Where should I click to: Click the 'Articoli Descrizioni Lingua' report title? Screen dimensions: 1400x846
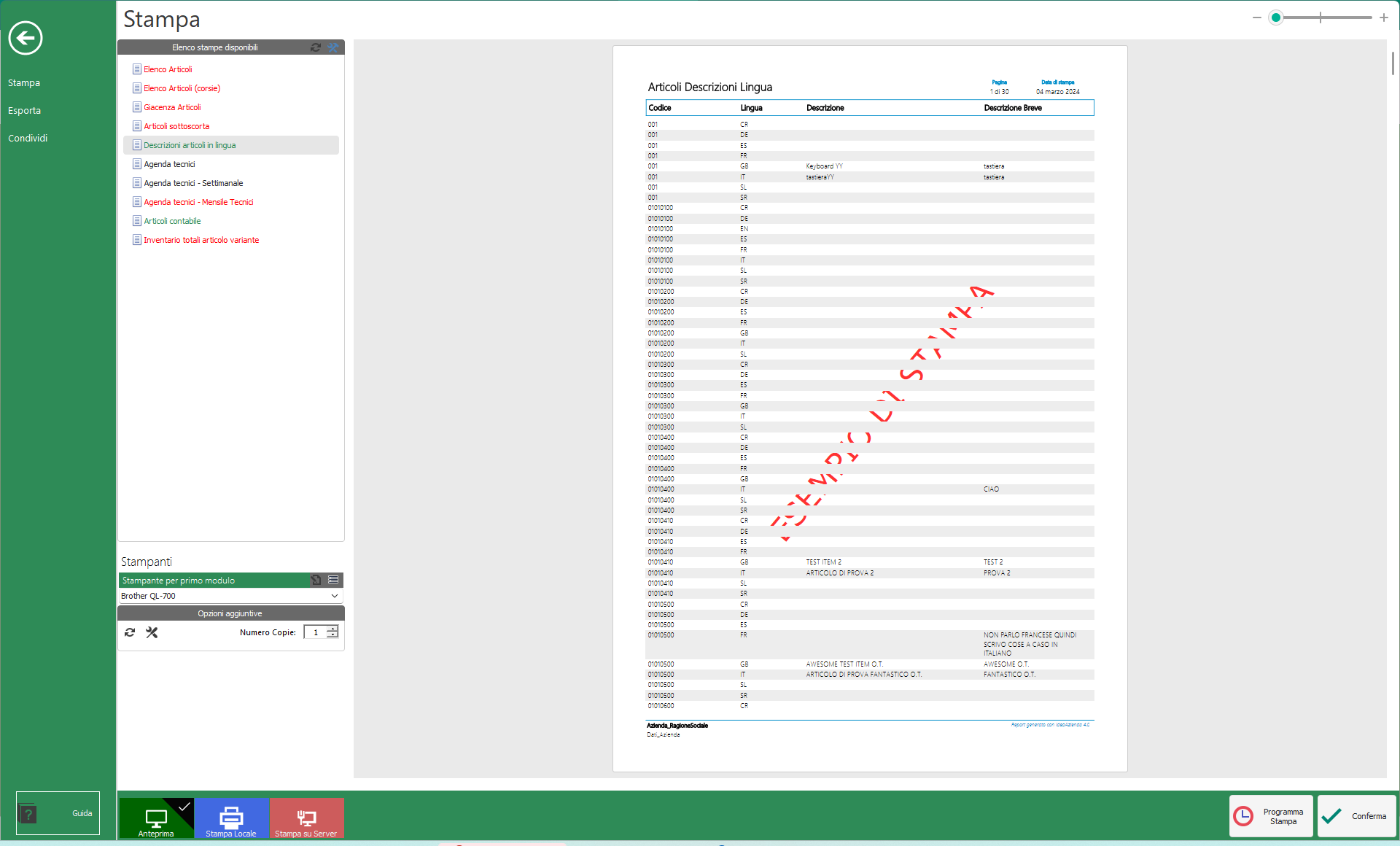click(710, 87)
